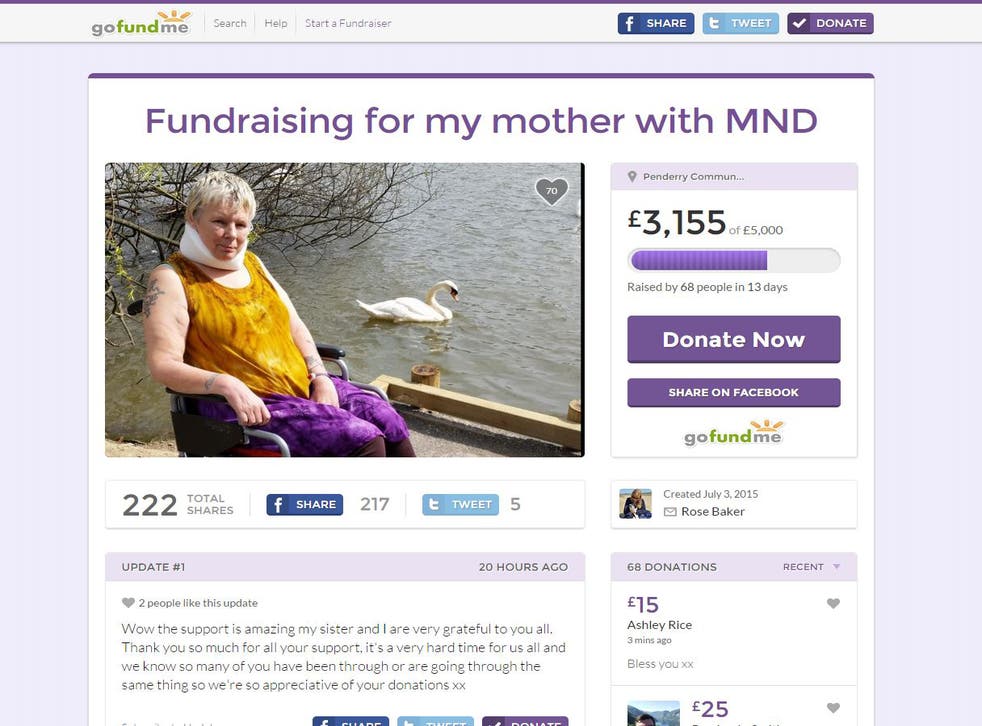
Task: Click envelope icon to contact Rose Baker
Action: tap(669, 512)
